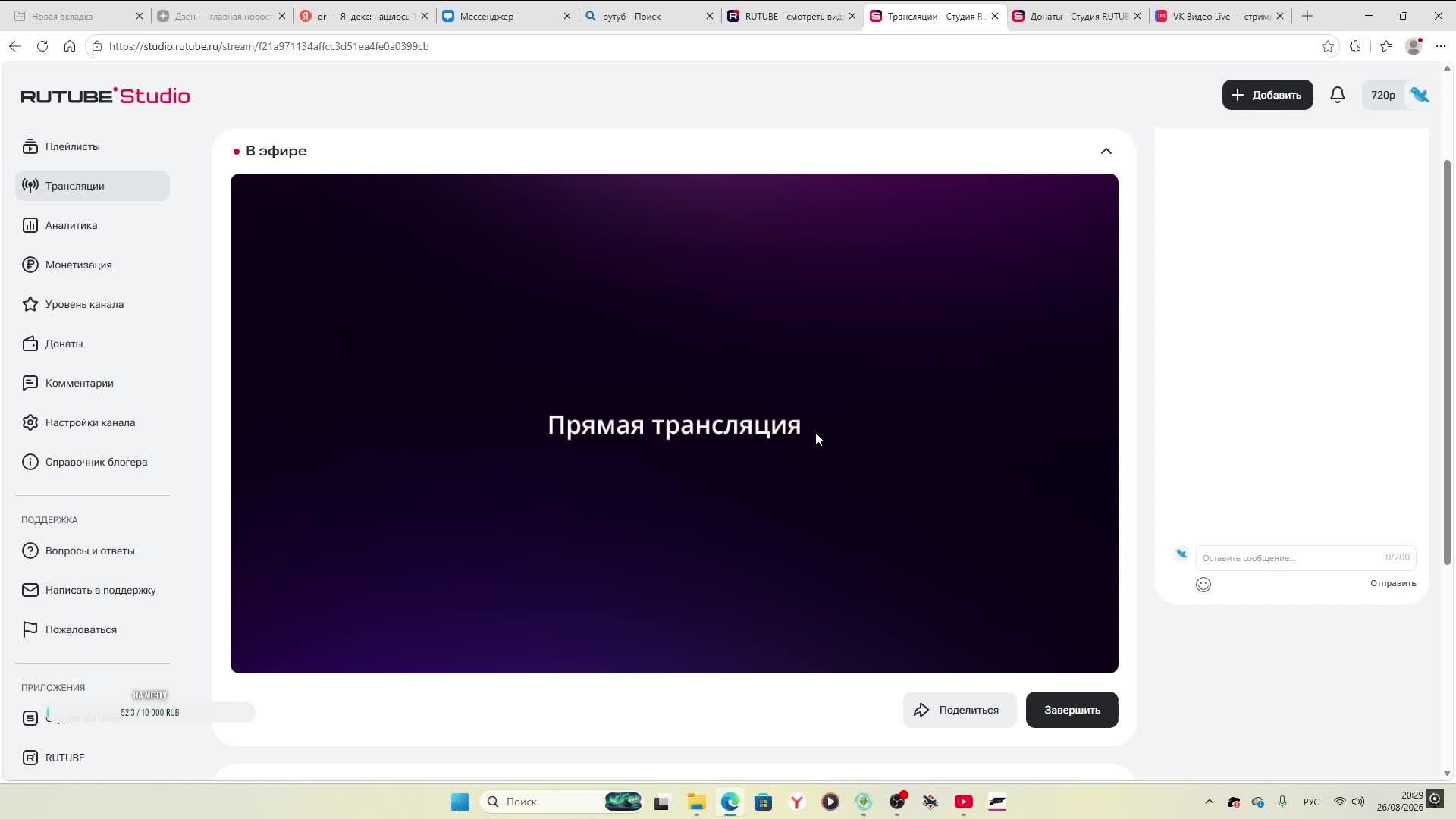Image resolution: width=1456 pixels, height=819 pixels.
Task: Open a new browser tab with plus
Action: pos(1307,16)
